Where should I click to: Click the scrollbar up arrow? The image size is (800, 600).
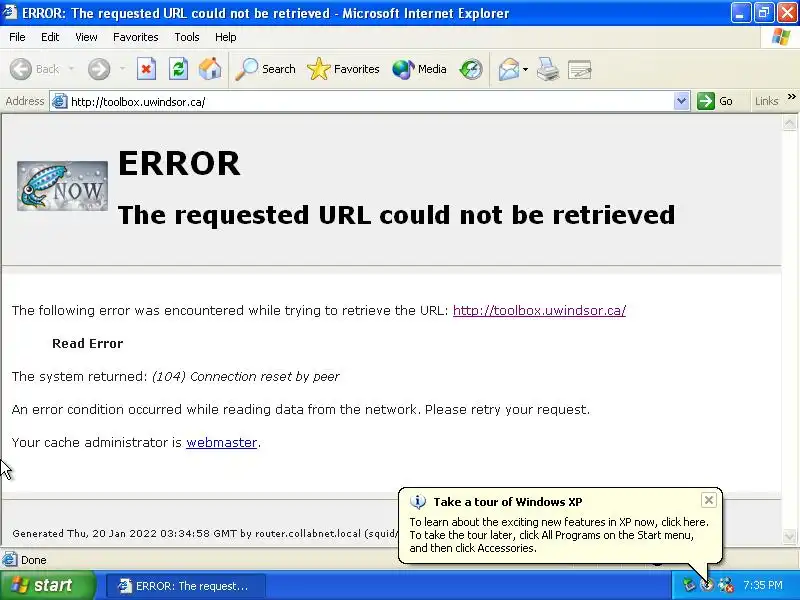[789, 122]
